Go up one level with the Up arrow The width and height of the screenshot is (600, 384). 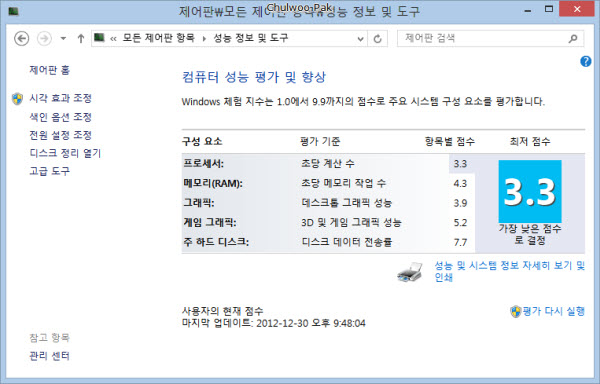(x=80, y=39)
